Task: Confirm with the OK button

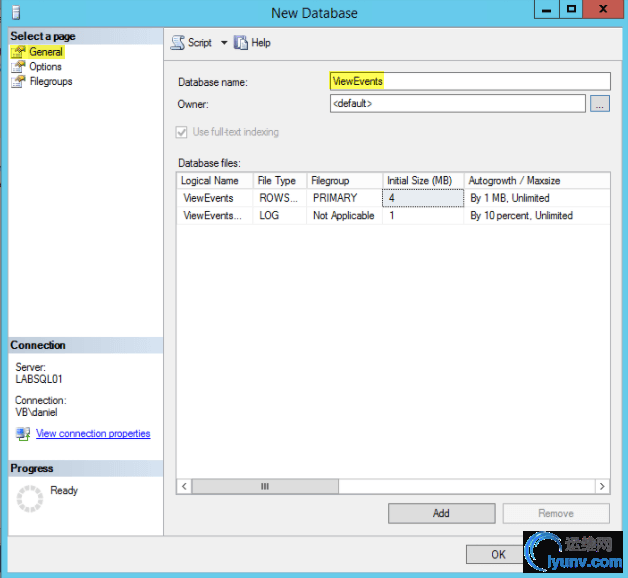Action: click(x=498, y=554)
